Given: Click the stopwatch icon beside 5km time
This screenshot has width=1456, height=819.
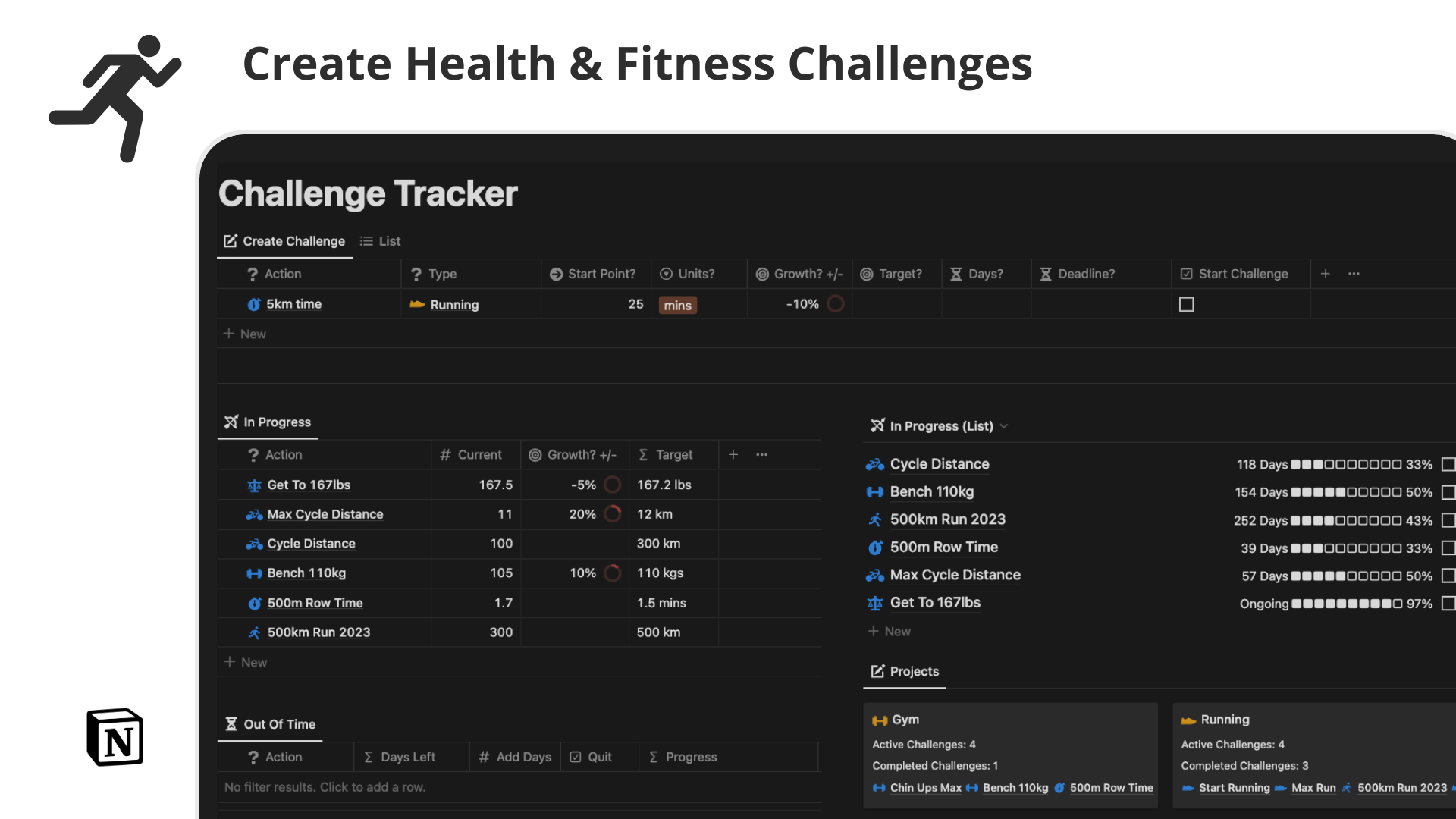Looking at the screenshot, I should [254, 303].
